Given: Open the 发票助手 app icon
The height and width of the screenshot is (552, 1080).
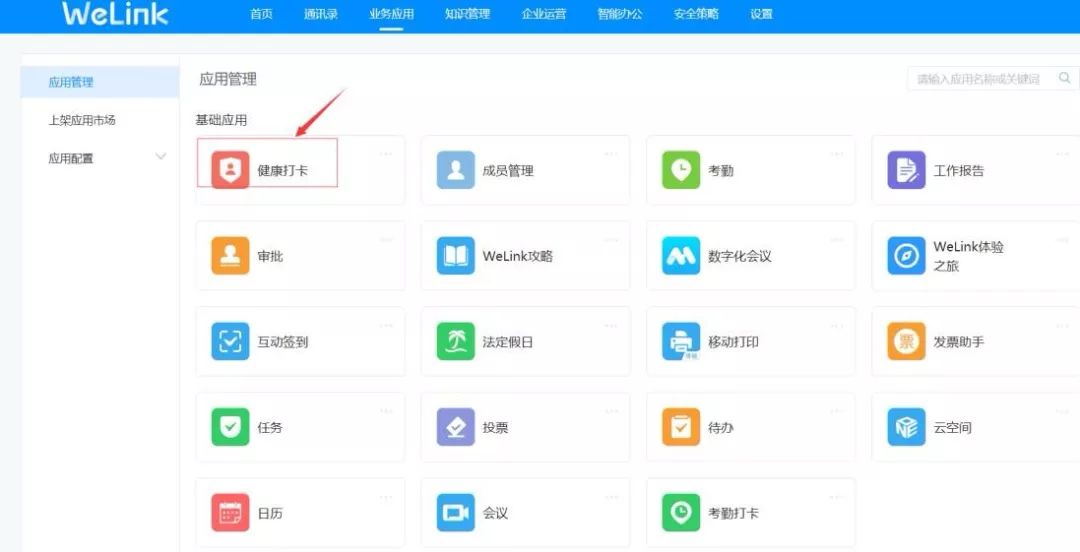Looking at the screenshot, I should [x=906, y=341].
